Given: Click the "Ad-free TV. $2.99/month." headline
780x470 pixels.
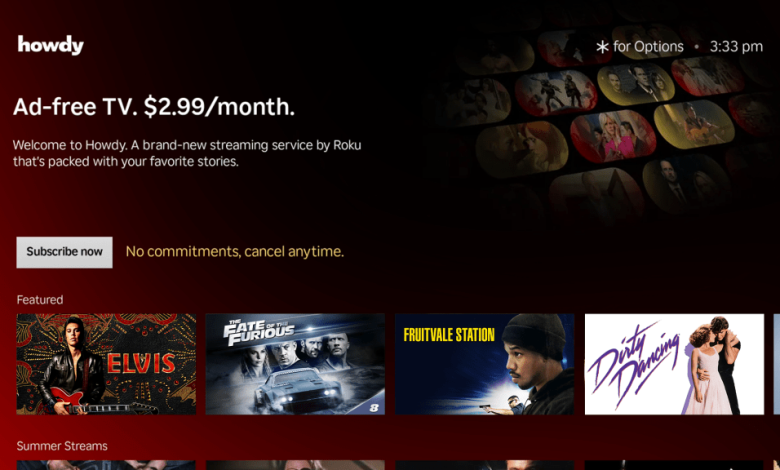Looking at the screenshot, I should pos(154,107).
